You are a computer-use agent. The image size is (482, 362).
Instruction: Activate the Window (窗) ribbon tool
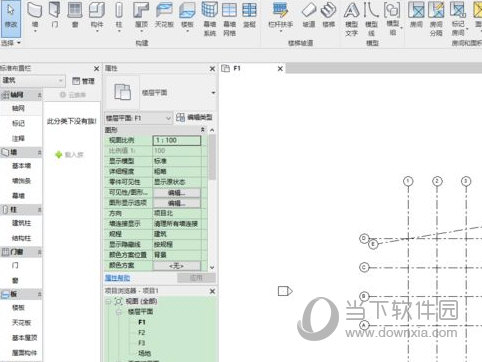click(75, 15)
